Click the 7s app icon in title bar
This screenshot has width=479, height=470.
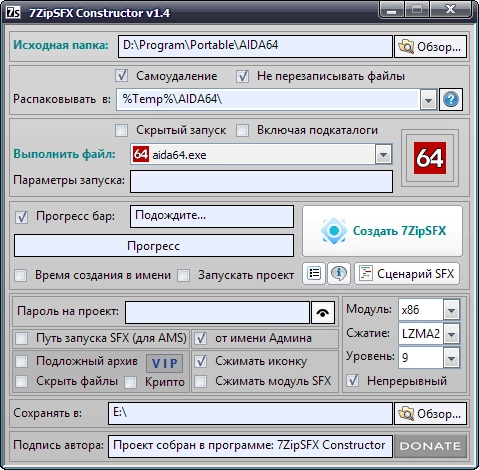pos(13,12)
